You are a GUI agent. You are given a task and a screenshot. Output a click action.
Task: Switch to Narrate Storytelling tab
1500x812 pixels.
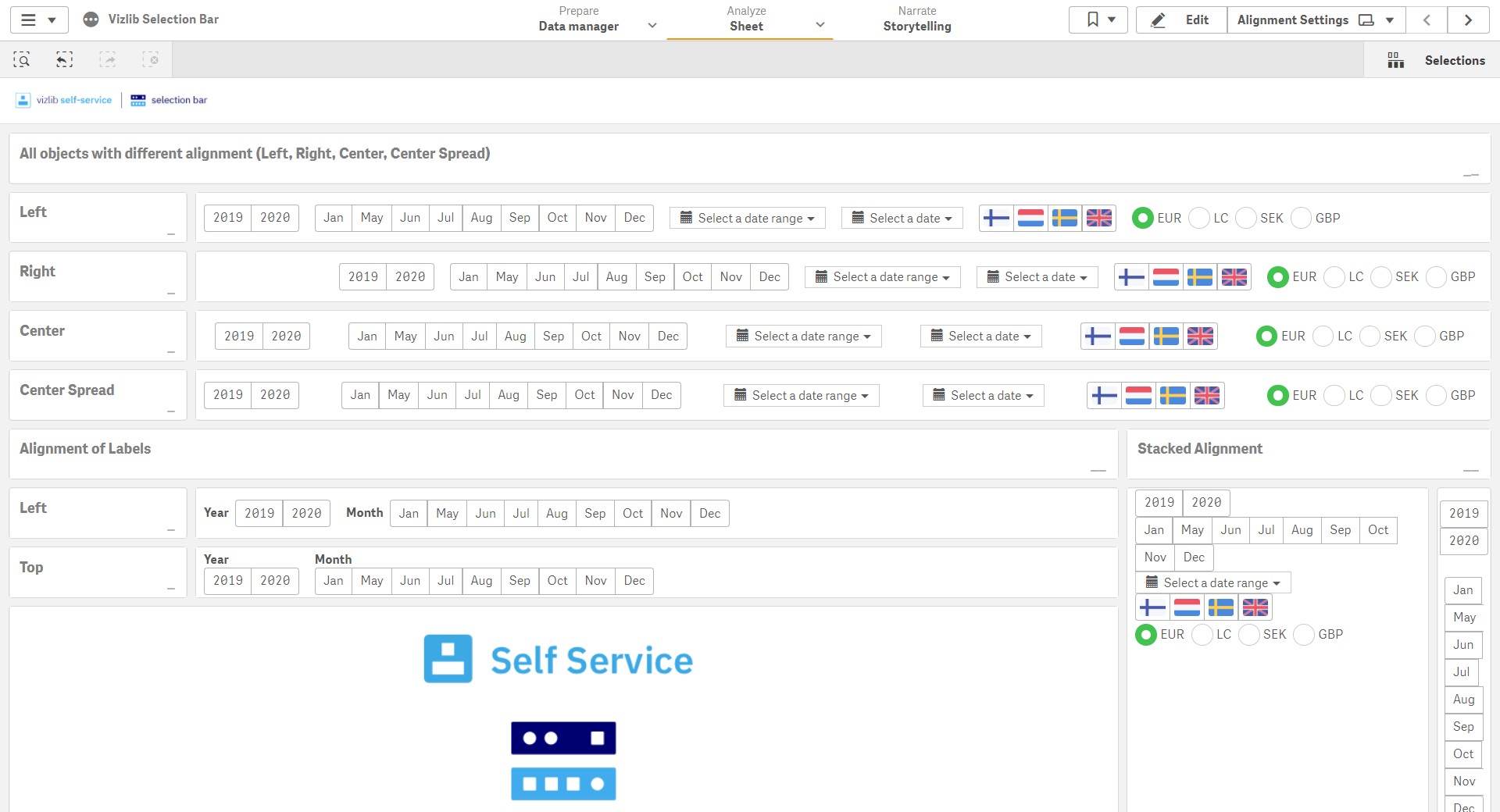pos(917,20)
